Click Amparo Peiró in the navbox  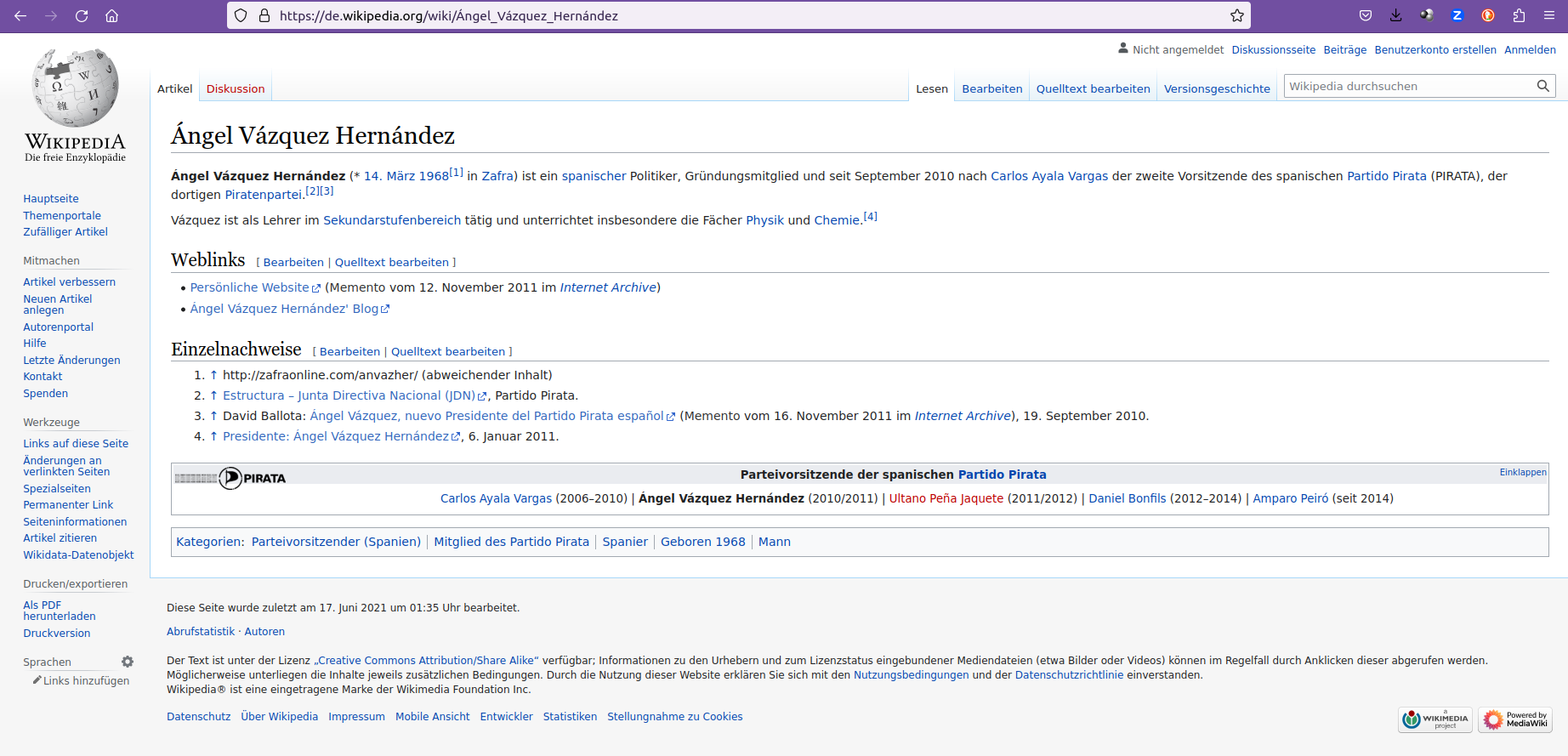pos(1290,498)
